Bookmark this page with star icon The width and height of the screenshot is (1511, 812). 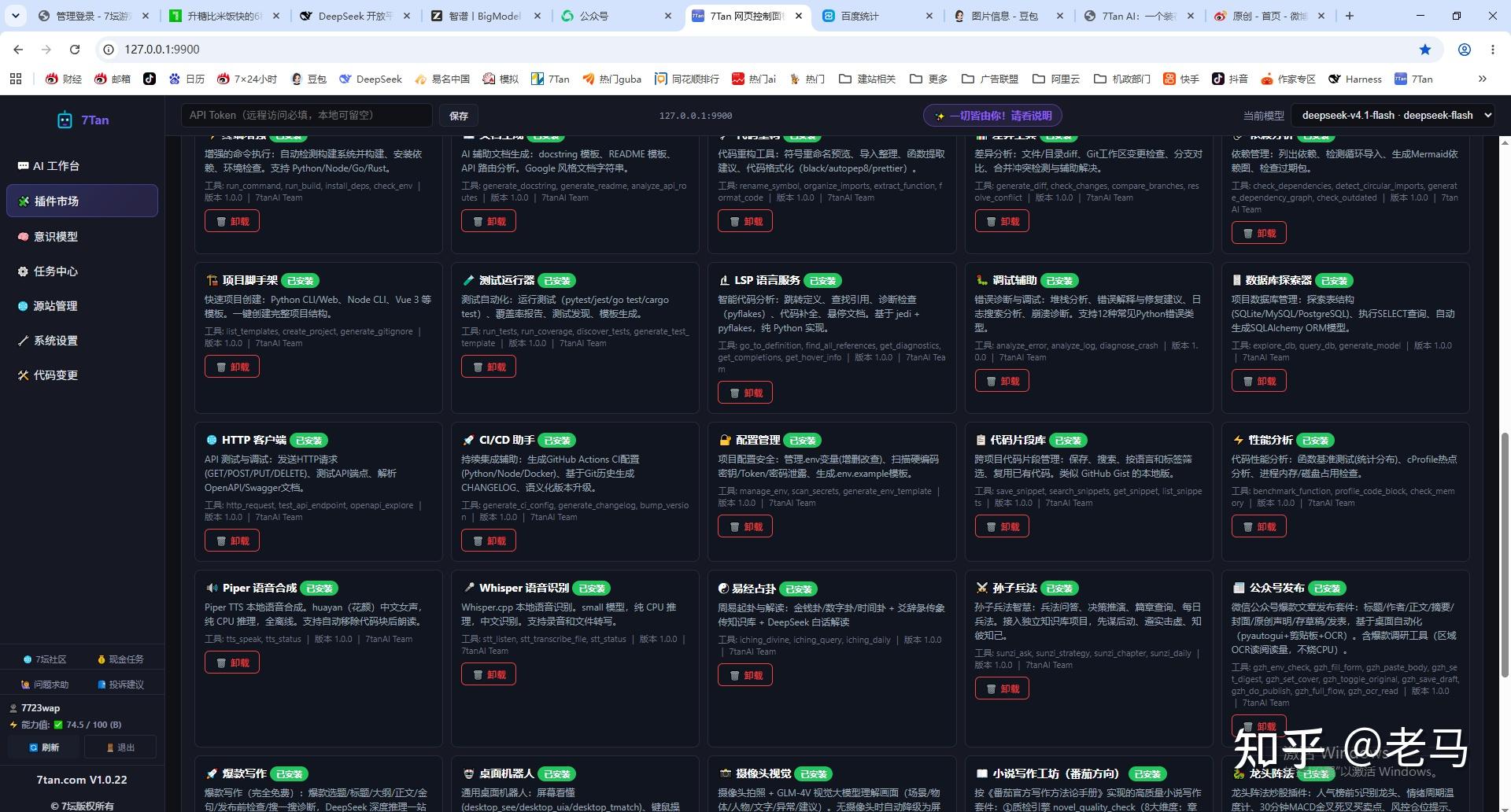tap(1425, 50)
